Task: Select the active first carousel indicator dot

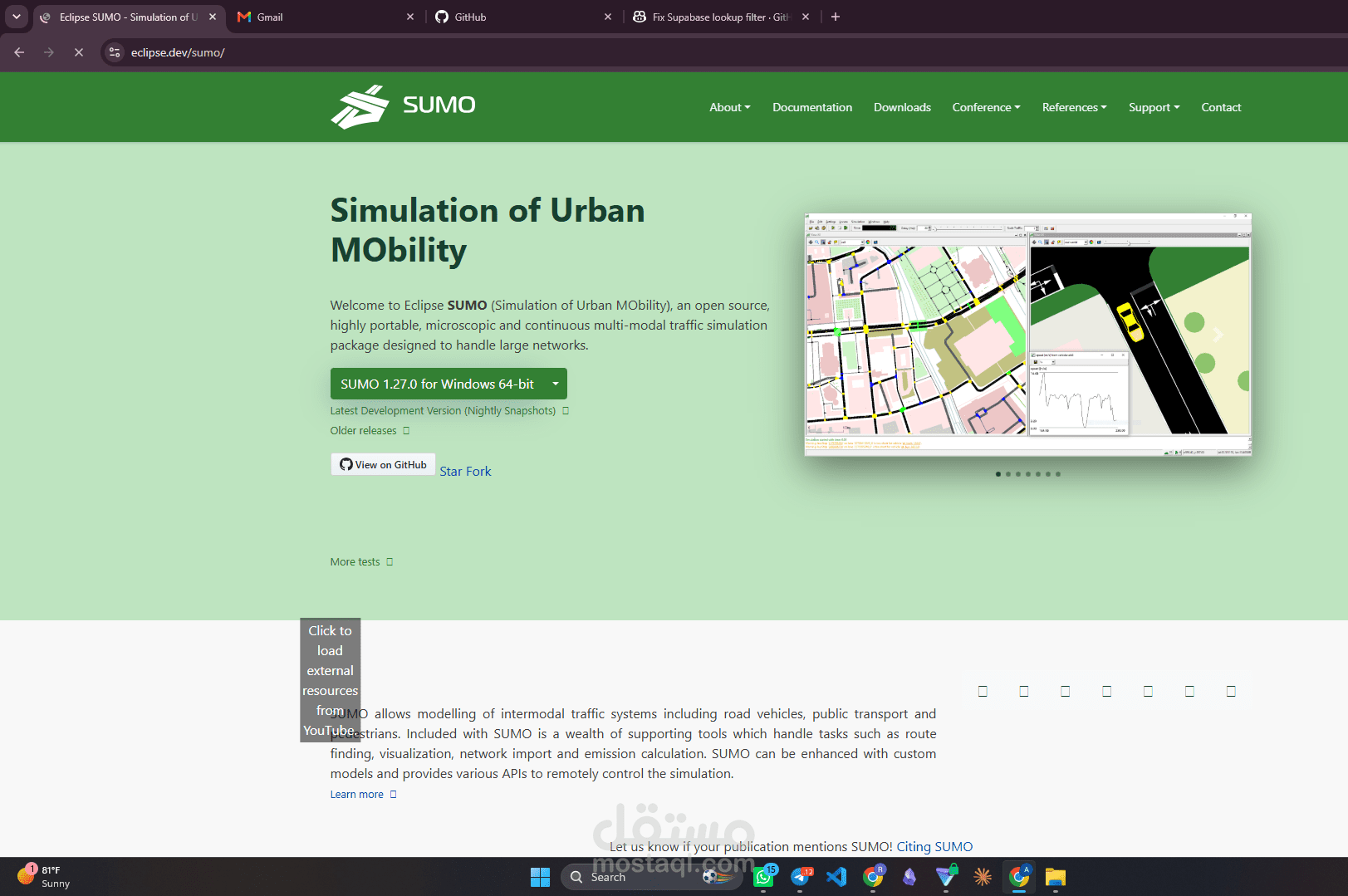Action: point(998,474)
